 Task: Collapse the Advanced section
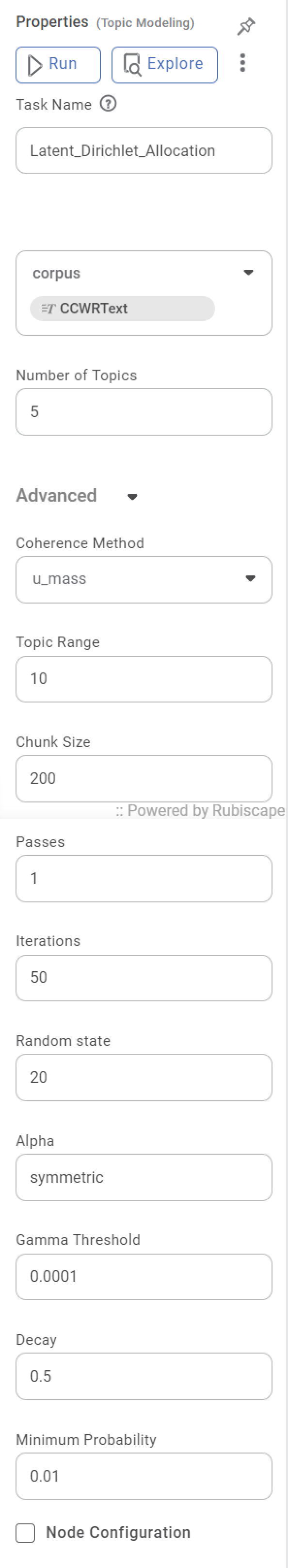[x=132, y=497]
